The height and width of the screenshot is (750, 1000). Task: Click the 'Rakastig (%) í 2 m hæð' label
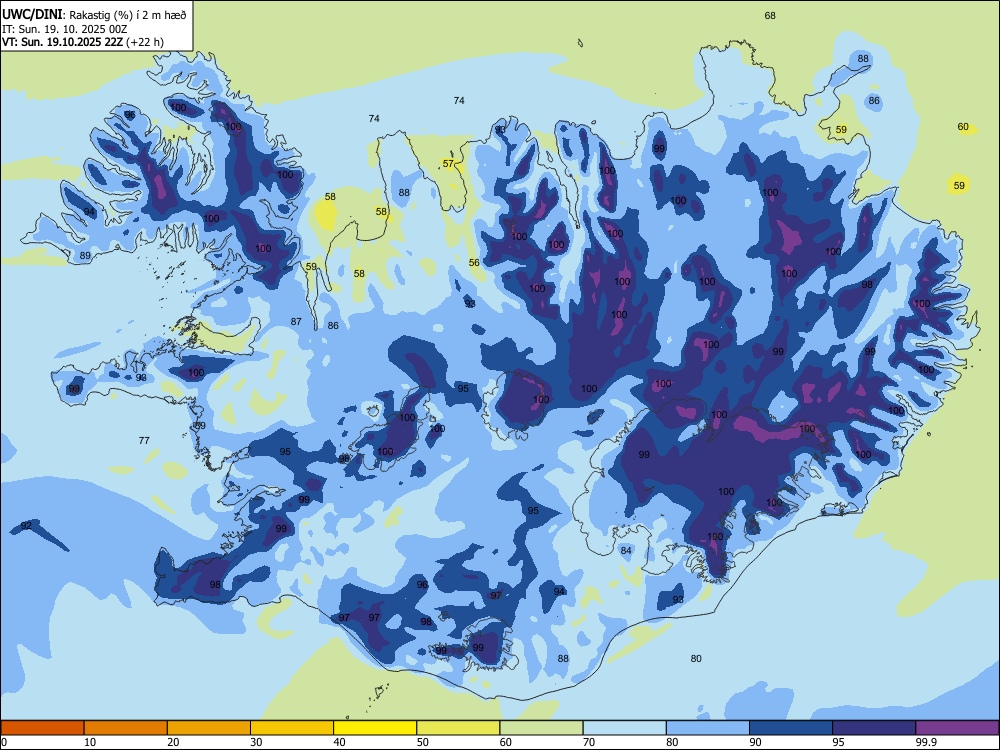[128, 14]
